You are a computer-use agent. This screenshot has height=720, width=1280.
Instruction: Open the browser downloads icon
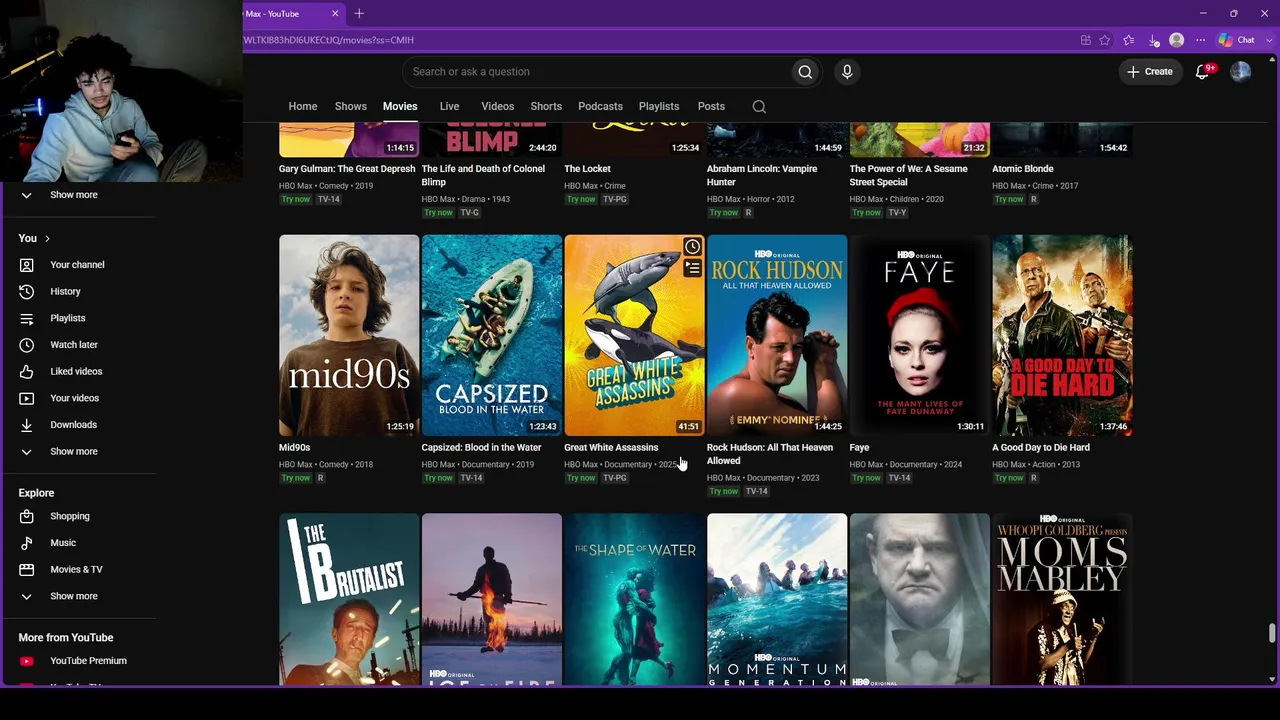pos(1153,40)
